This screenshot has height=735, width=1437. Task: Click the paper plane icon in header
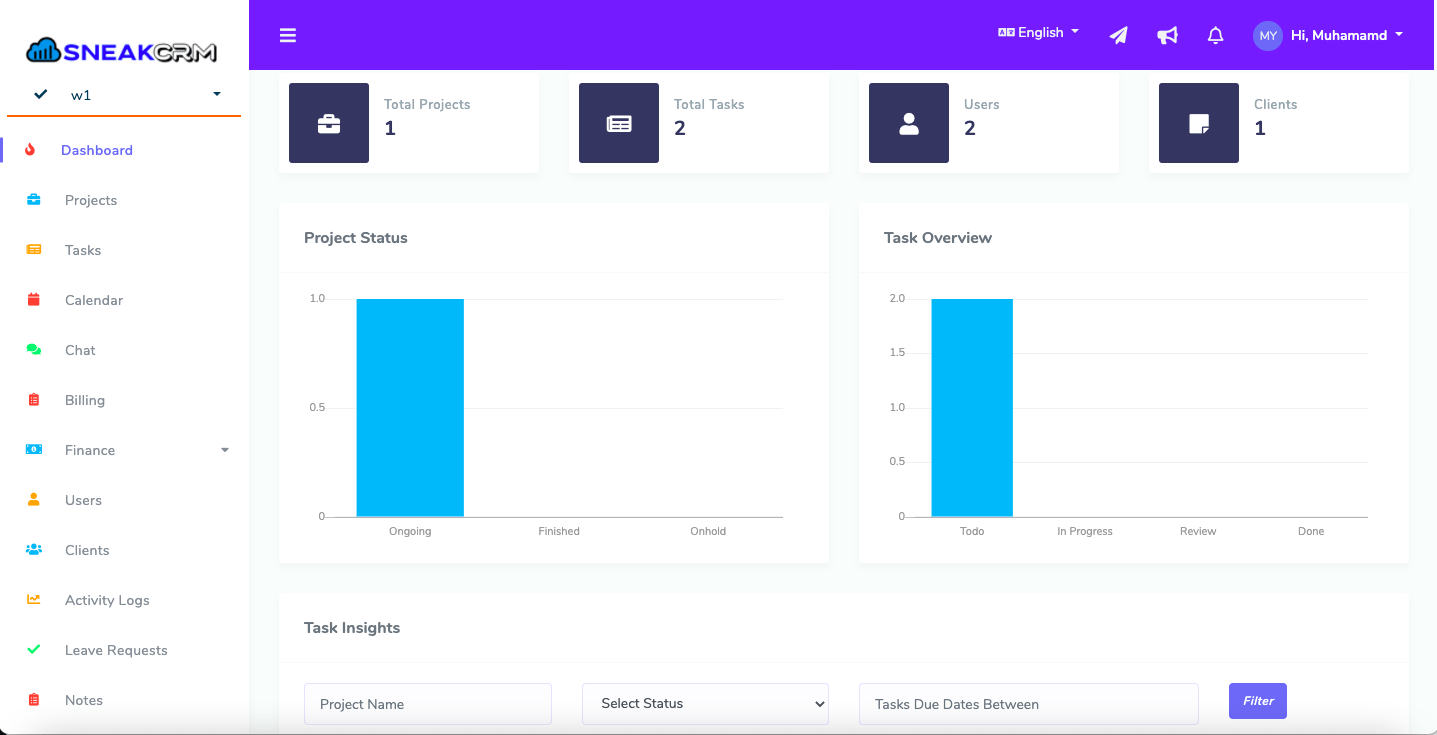(x=1119, y=35)
